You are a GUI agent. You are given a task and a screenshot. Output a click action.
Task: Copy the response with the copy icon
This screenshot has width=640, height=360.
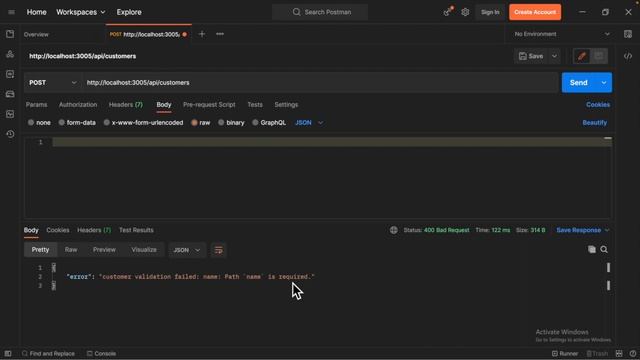pyautogui.click(x=591, y=249)
